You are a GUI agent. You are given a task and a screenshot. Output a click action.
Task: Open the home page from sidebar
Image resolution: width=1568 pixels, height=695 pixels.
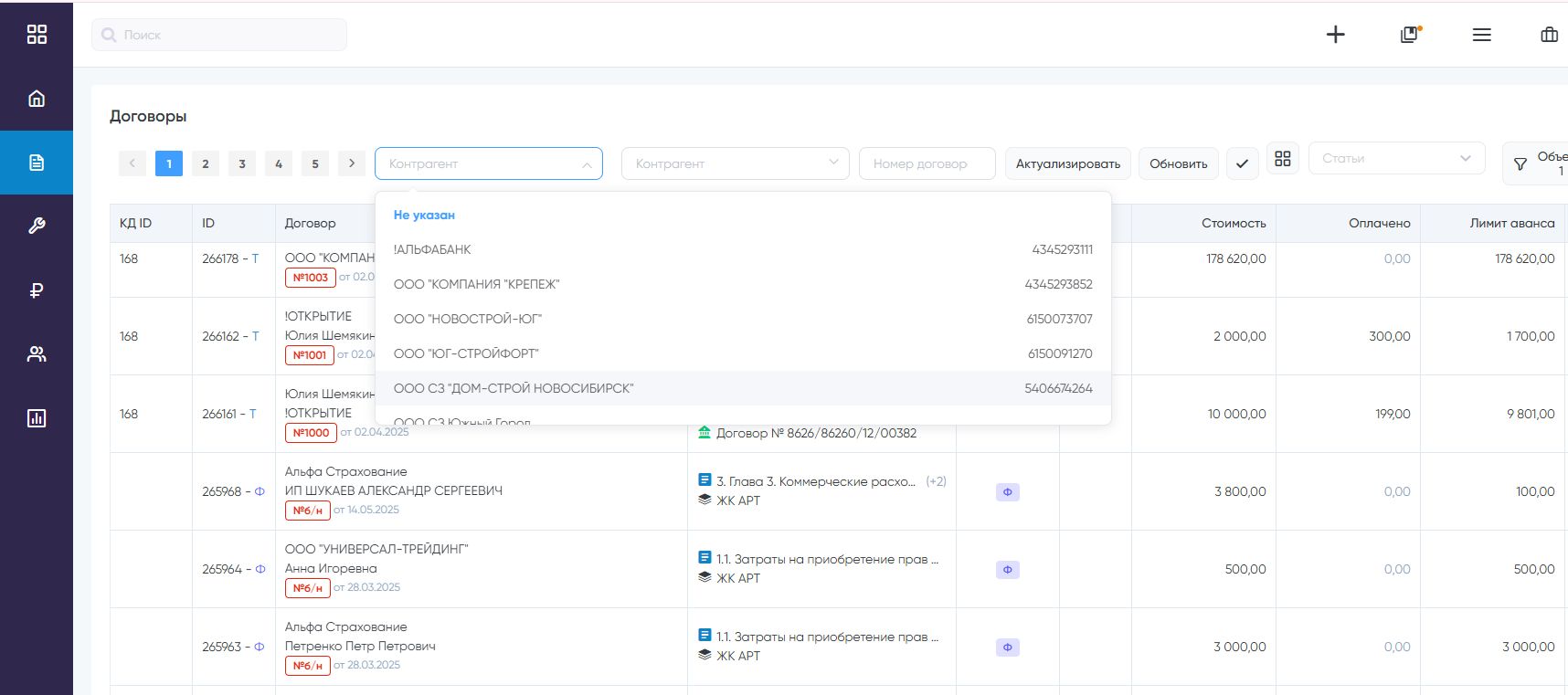point(37,99)
